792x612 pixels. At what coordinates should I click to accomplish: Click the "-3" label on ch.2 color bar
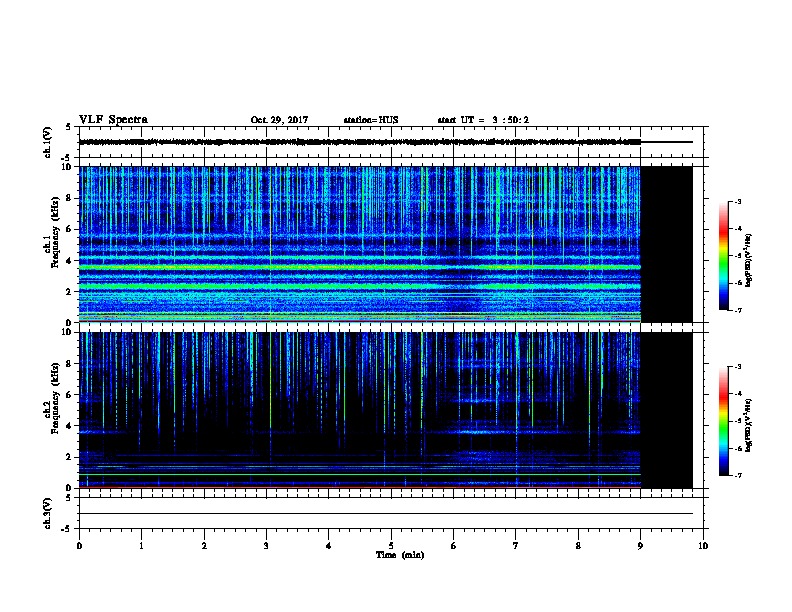[738, 367]
